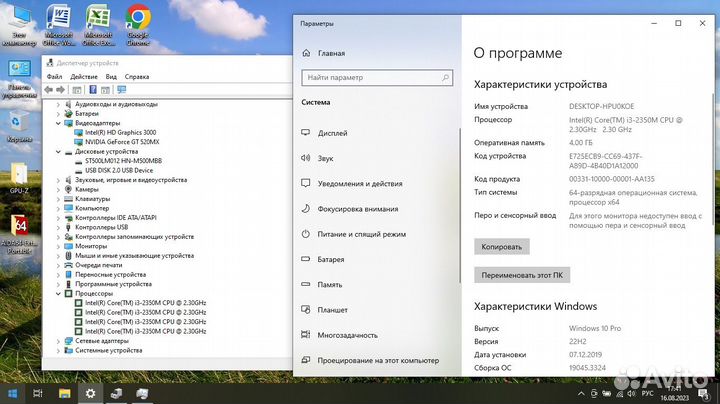Open Проецирование на этот компьютер page
The height and width of the screenshot is (404, 720).
tap(378, 360)
